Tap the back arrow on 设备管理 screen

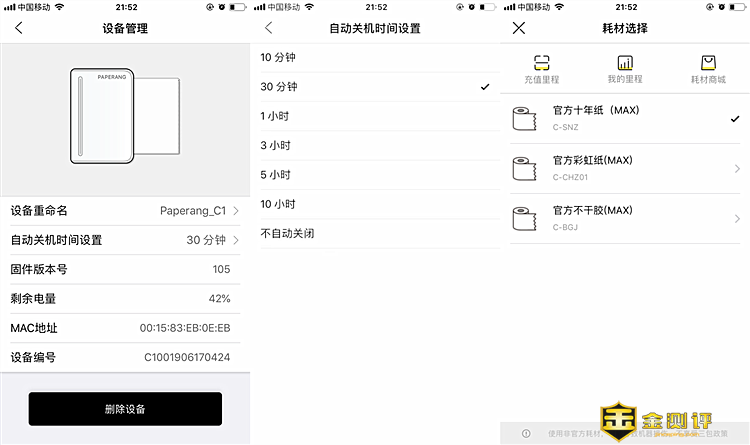click(x=18, y=28)
